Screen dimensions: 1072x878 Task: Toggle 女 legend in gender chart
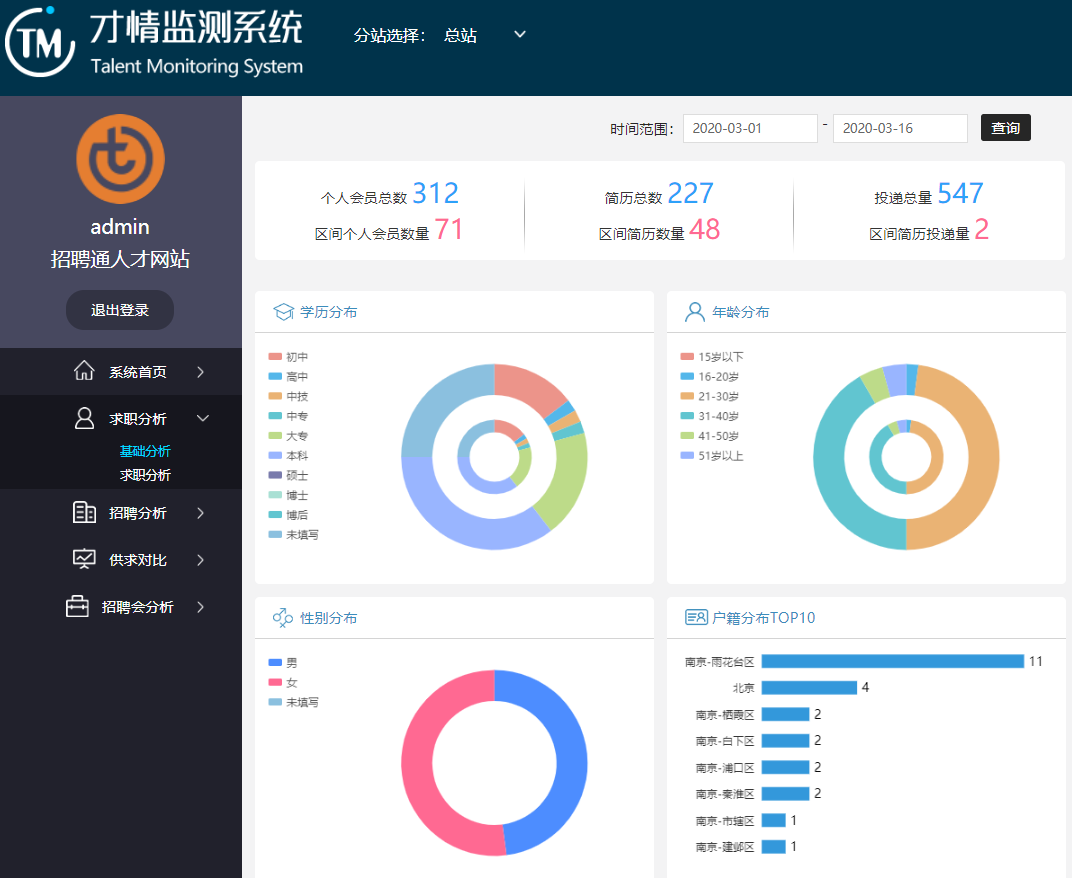pos(291,682)
